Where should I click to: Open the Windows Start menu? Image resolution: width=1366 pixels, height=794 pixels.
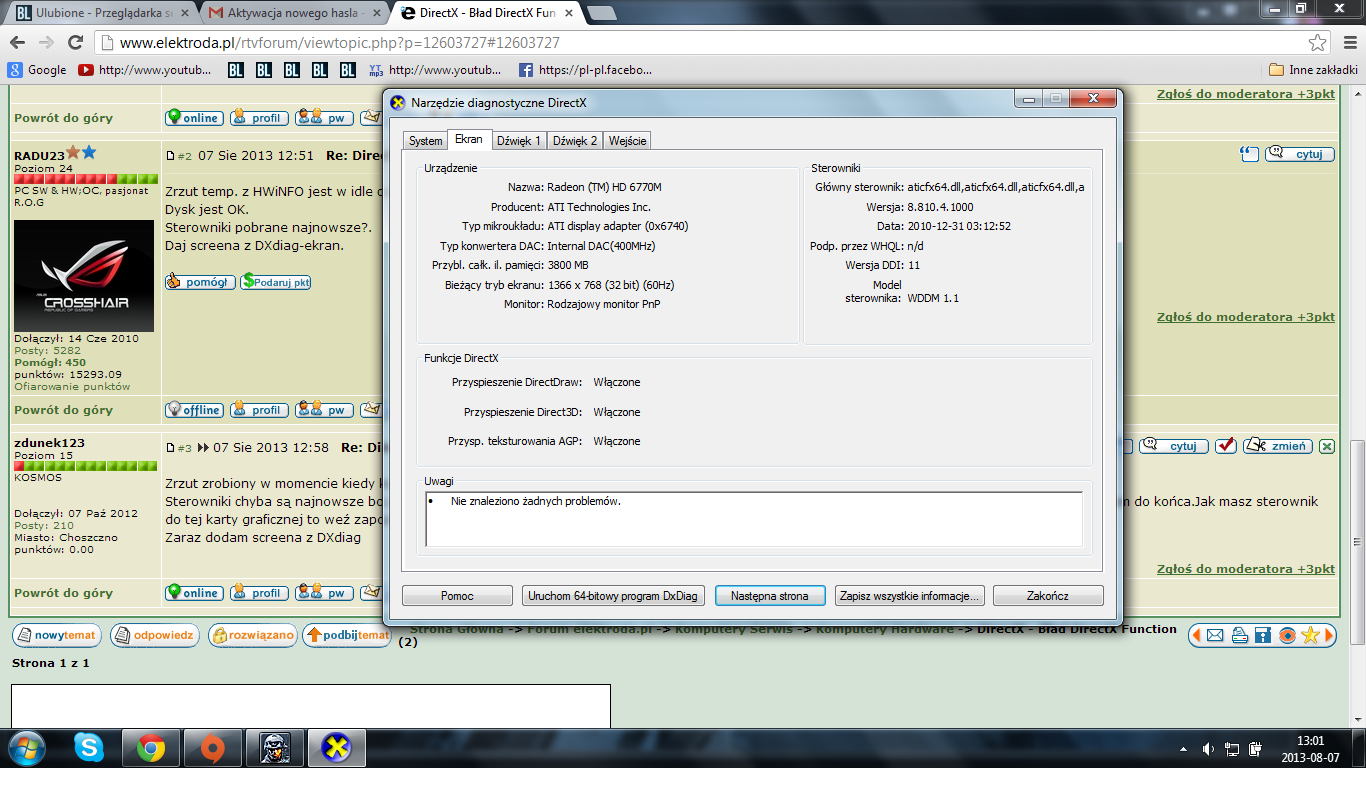tap(26, 748)
